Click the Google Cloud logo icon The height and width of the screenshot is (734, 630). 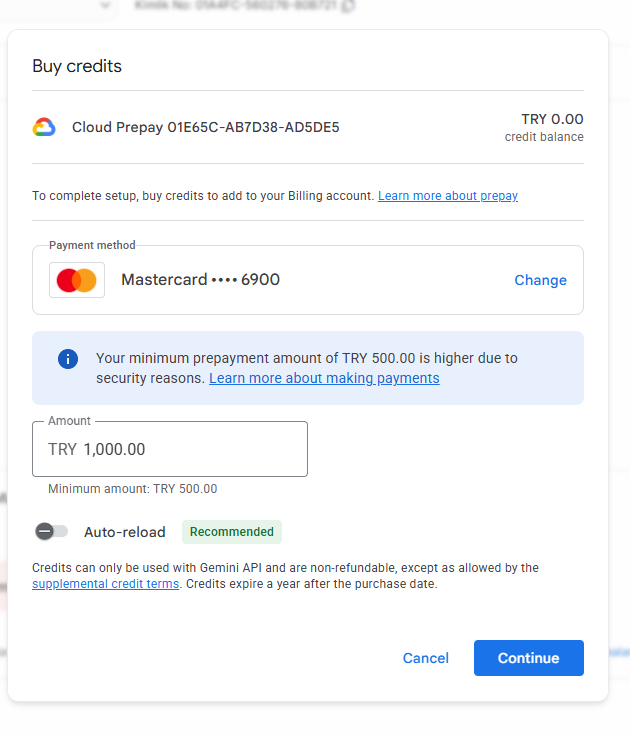coord(44,127)
